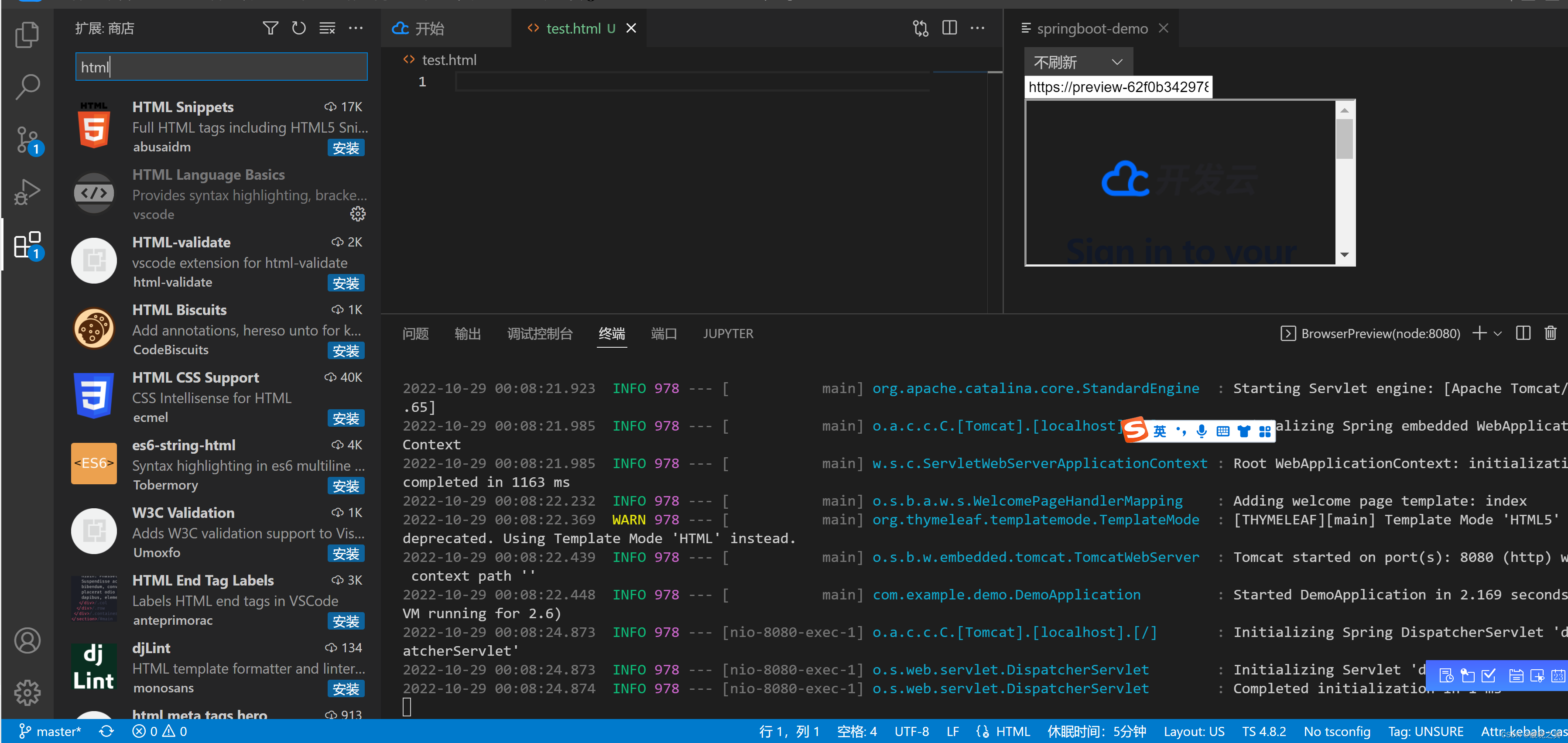Click the 行 1, 列 1 cursor position
This screenshot has height=743, width=1568.
coord(789,731)
